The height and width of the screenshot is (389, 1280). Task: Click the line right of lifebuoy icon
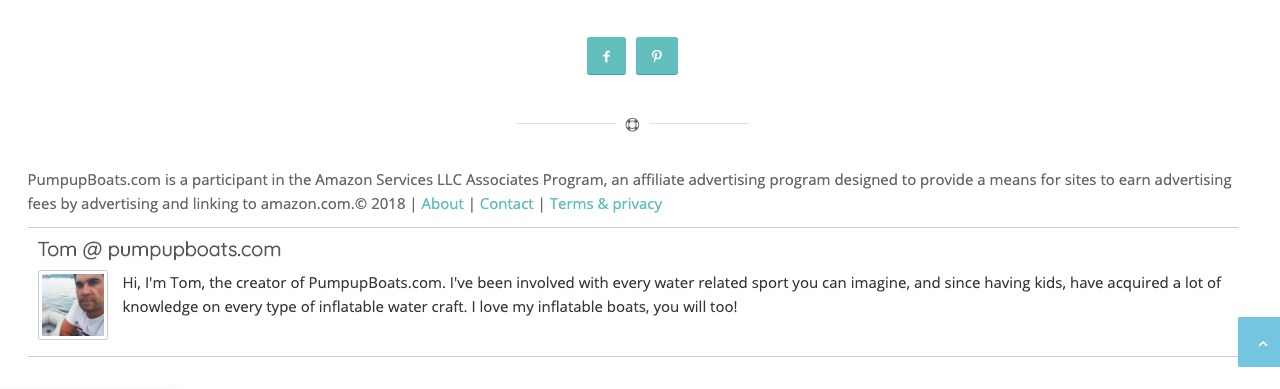[699, 124]
